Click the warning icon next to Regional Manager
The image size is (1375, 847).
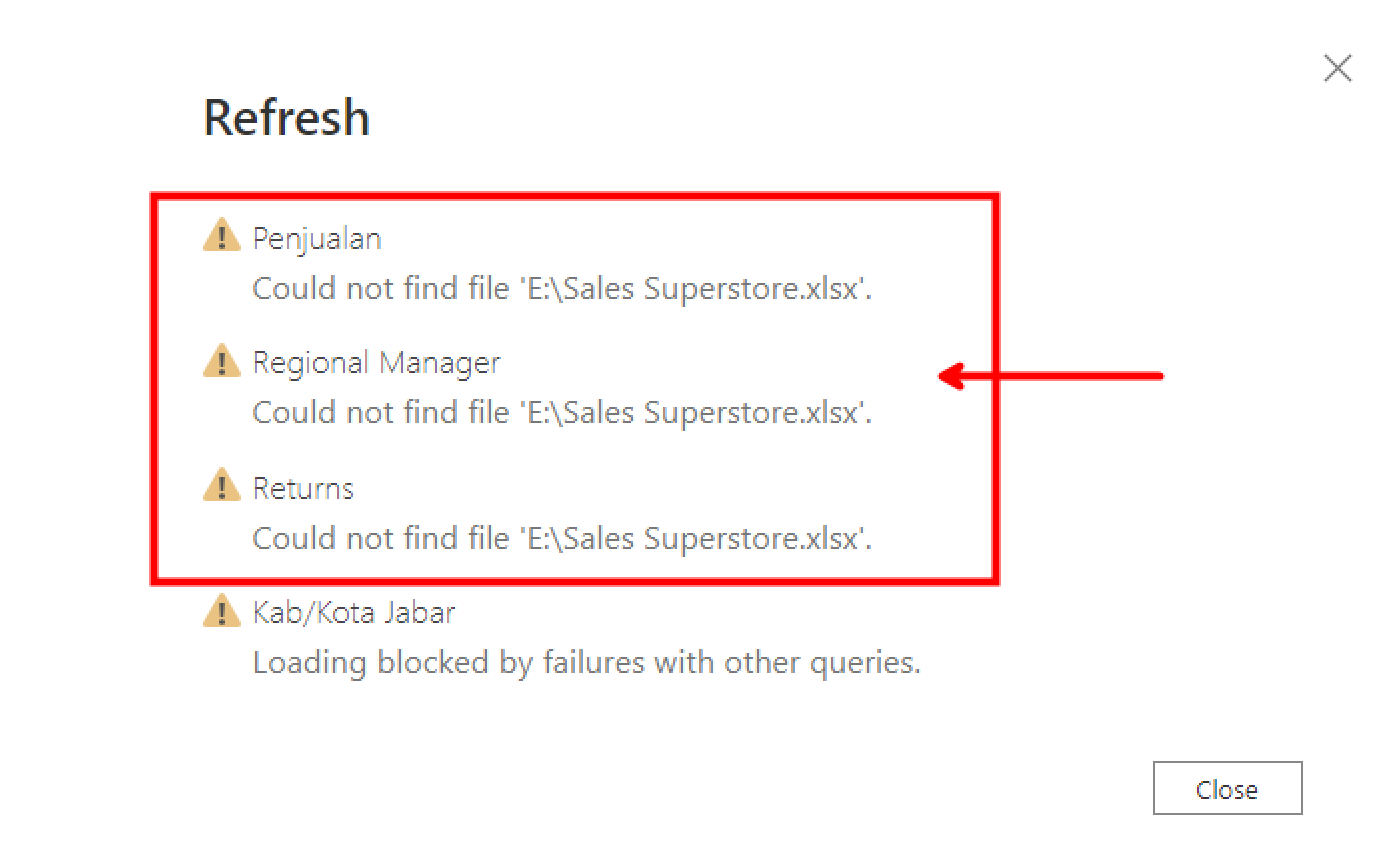[x=221, y=361]
